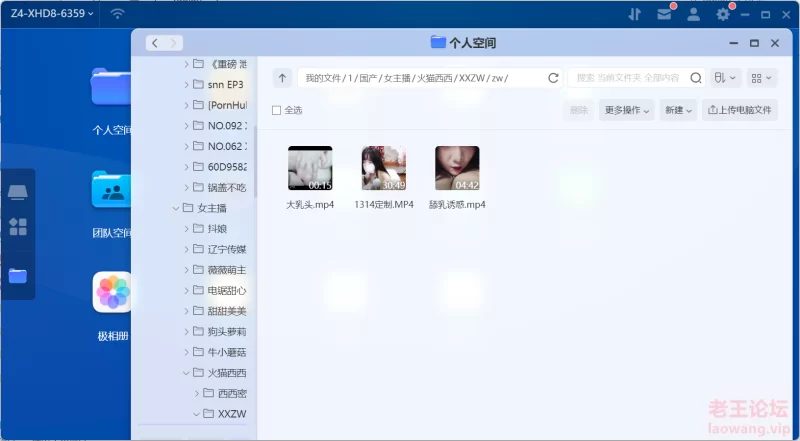Image resolution: width=800 pixels, height=441 pixels.
Task: Select the XXZW folder in the tree
Action: tap(231, 413)
